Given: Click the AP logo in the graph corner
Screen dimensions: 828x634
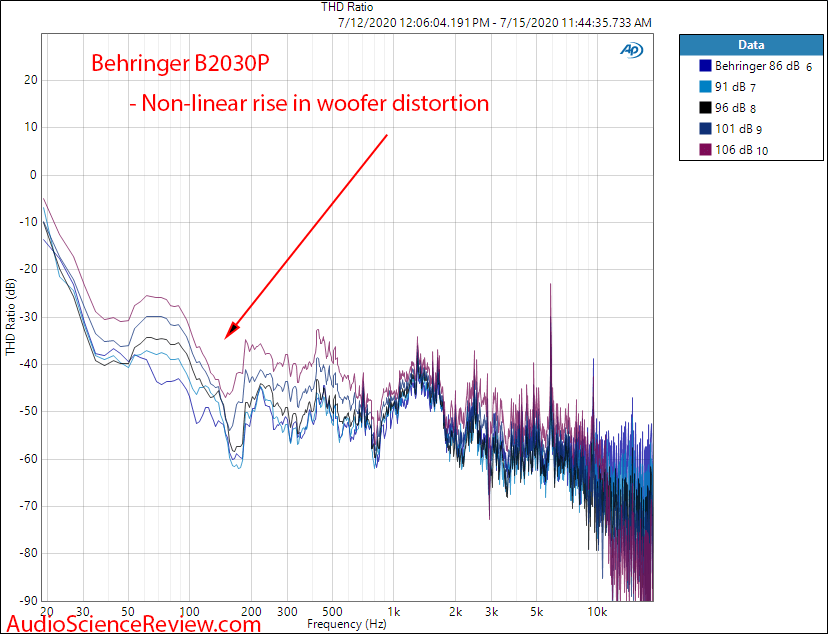Looking at the screenshot, I should (632, 50).
